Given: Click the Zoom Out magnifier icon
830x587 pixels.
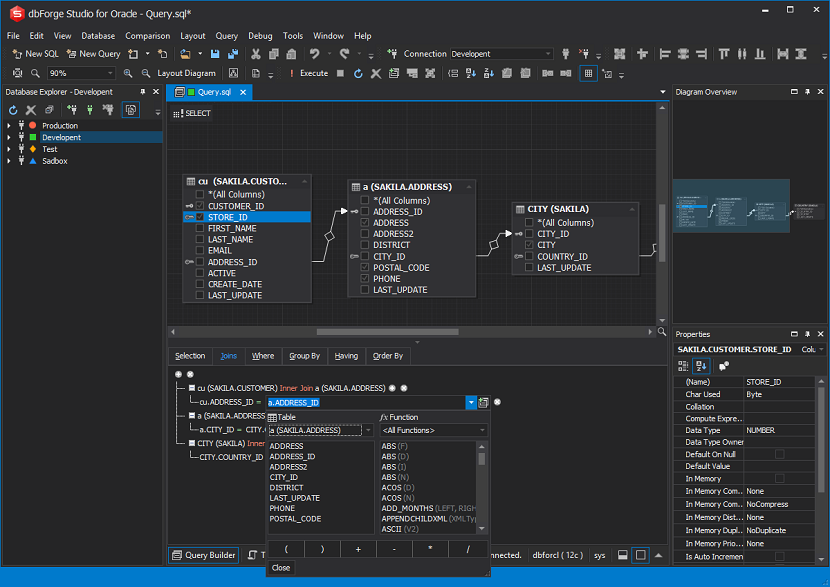Looking at the screenshot, I should tap(146, 73).
